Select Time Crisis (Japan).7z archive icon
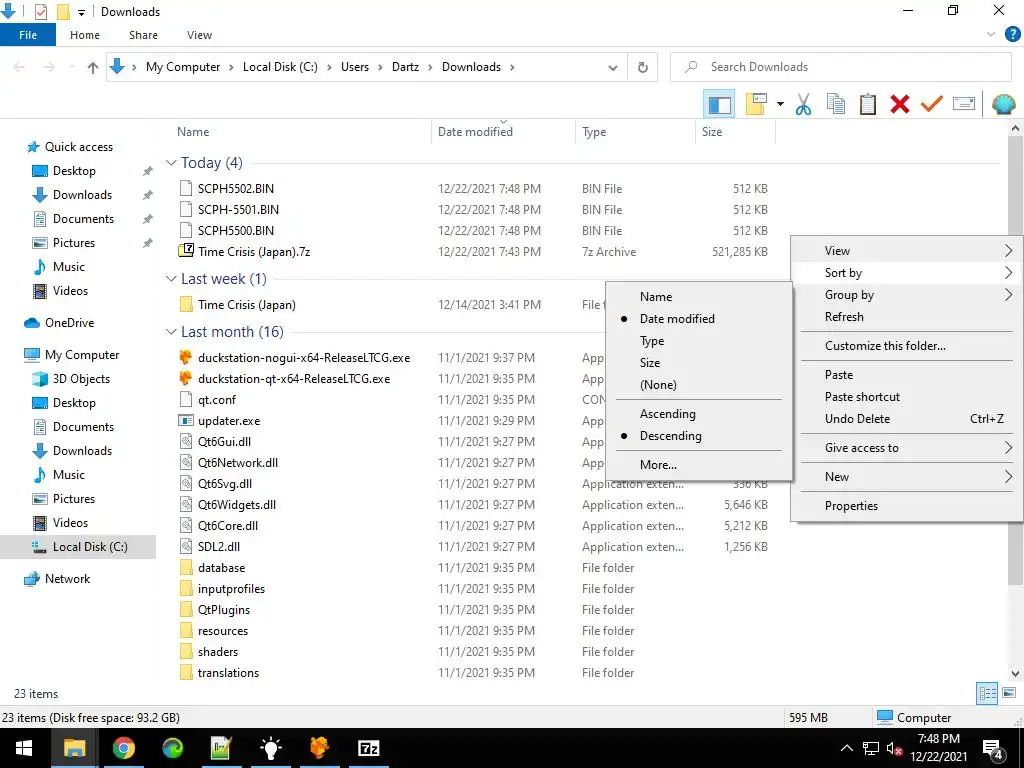Viewport: 1024px width, 768px height. coord(186,251)
